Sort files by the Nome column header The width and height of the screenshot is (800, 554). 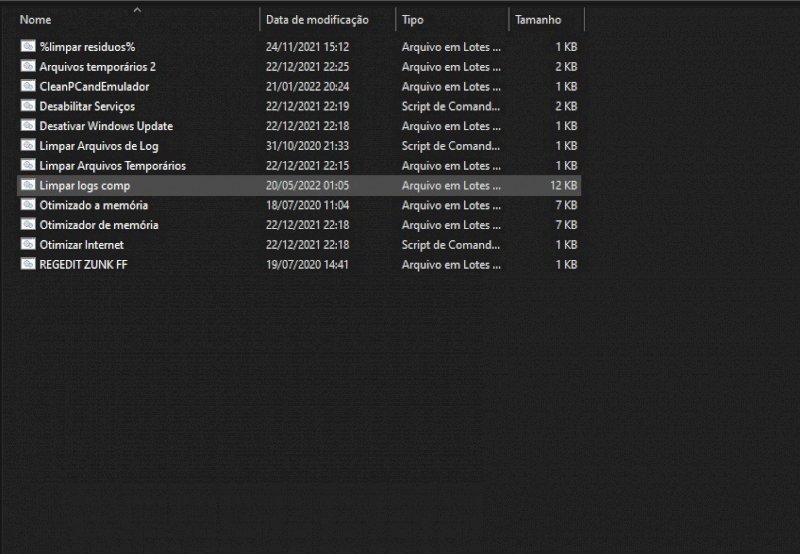(x=36, y=20)
